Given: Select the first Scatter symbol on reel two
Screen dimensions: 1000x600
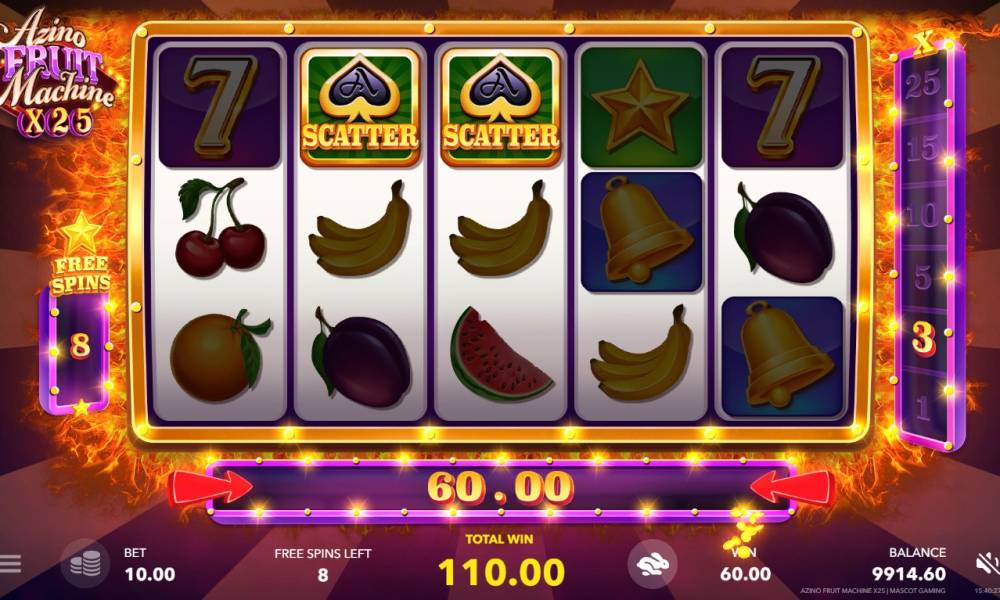Looking at the screenshot, I should point(360,107).
